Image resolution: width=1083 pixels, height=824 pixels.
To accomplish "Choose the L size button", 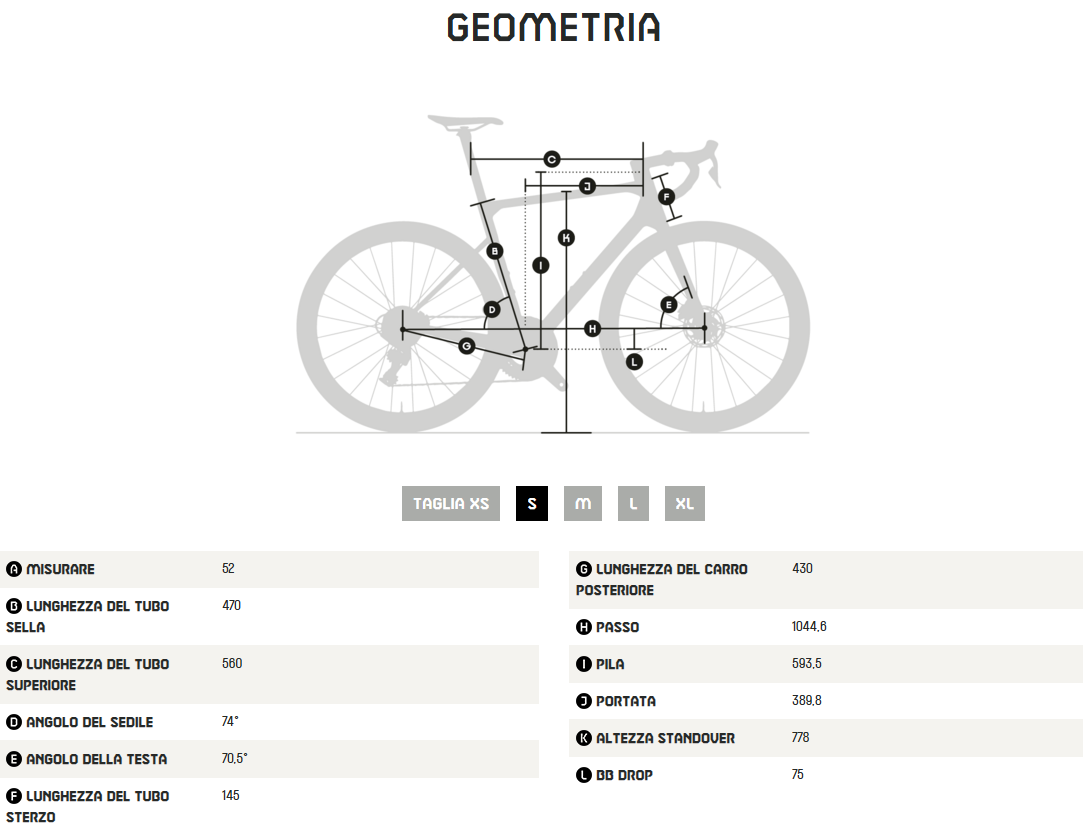I will click(x=633, y=503).
